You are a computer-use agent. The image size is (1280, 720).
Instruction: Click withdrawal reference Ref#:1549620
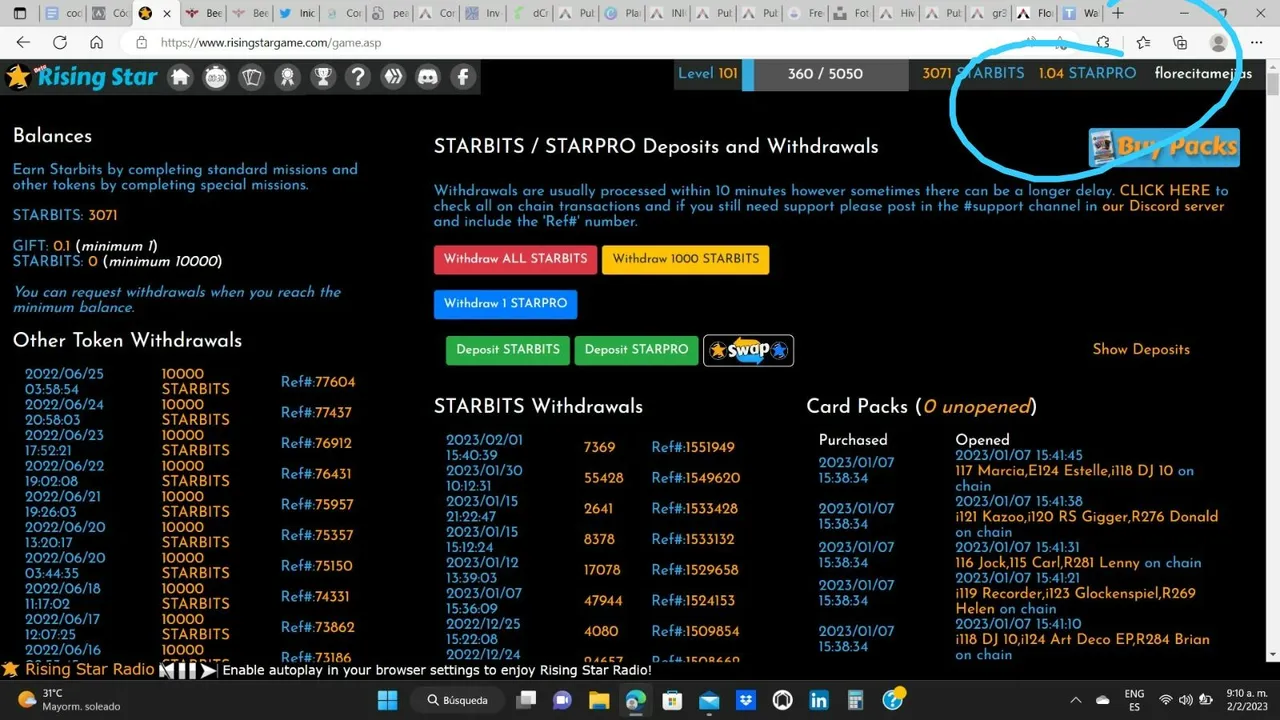696,478
